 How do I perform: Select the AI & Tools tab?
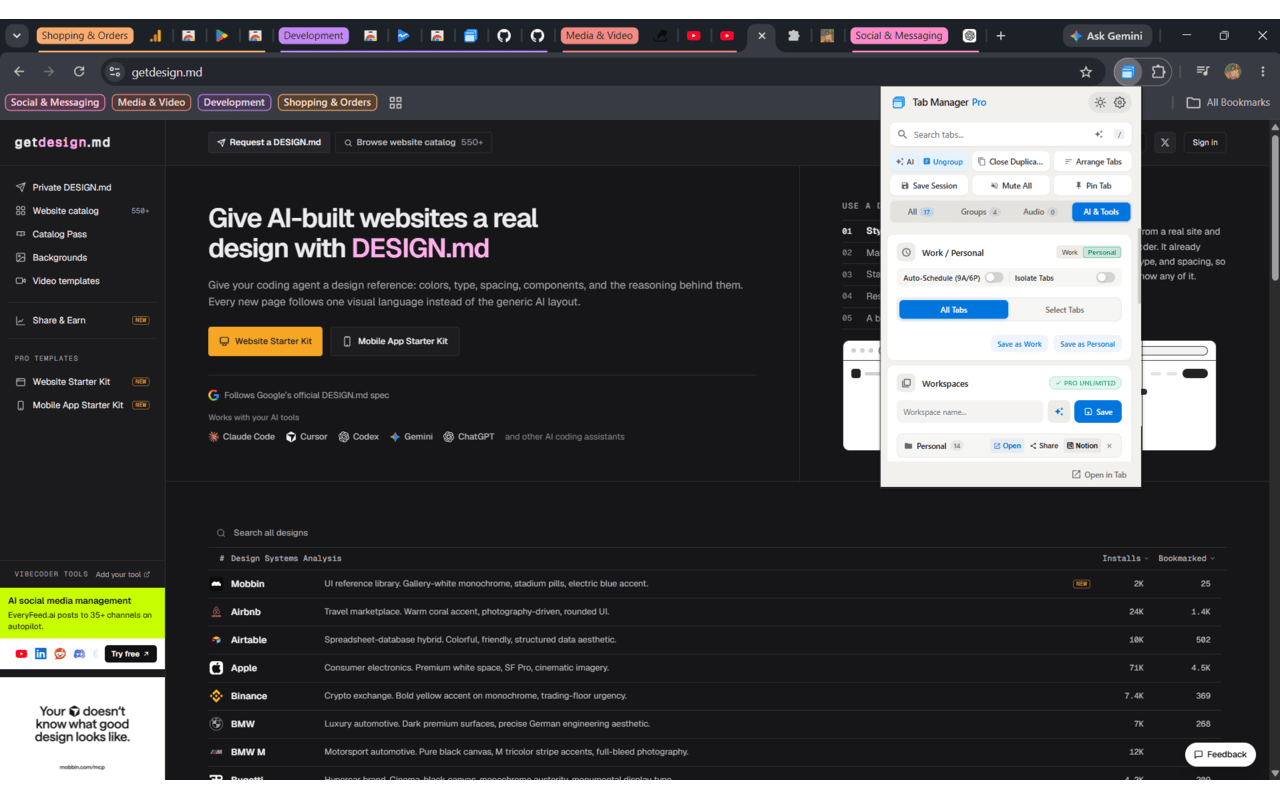[x=1101, y=212]
